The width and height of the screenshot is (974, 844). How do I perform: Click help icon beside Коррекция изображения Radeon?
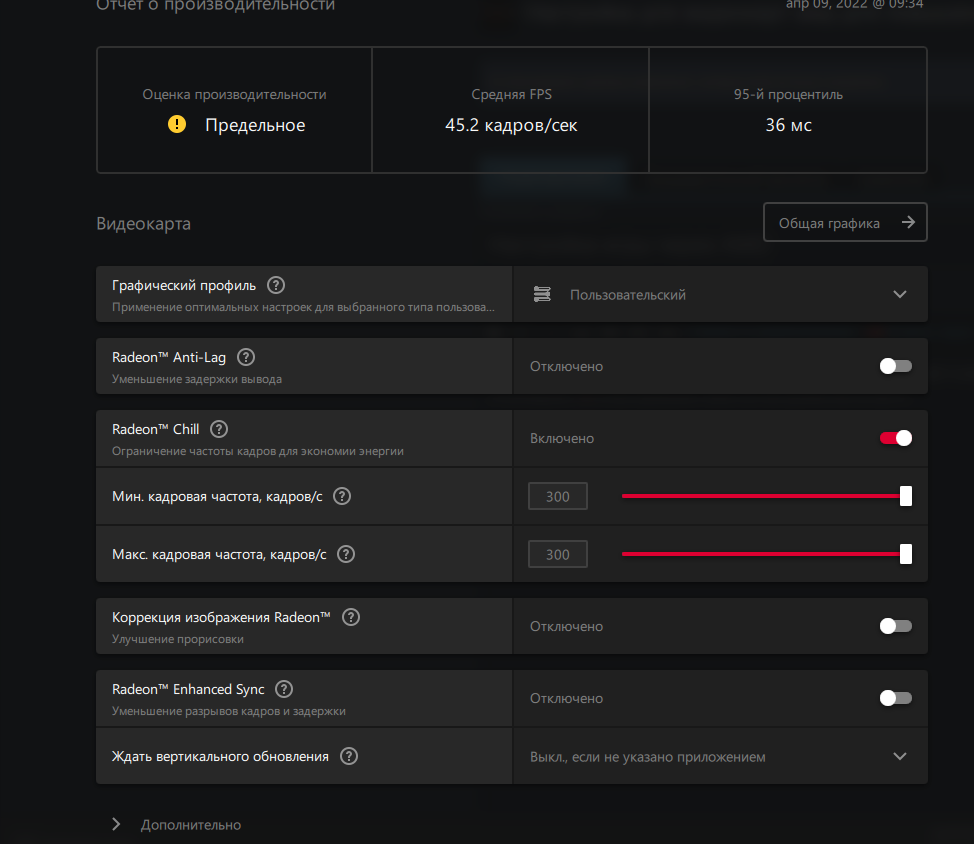click(350, 617)
